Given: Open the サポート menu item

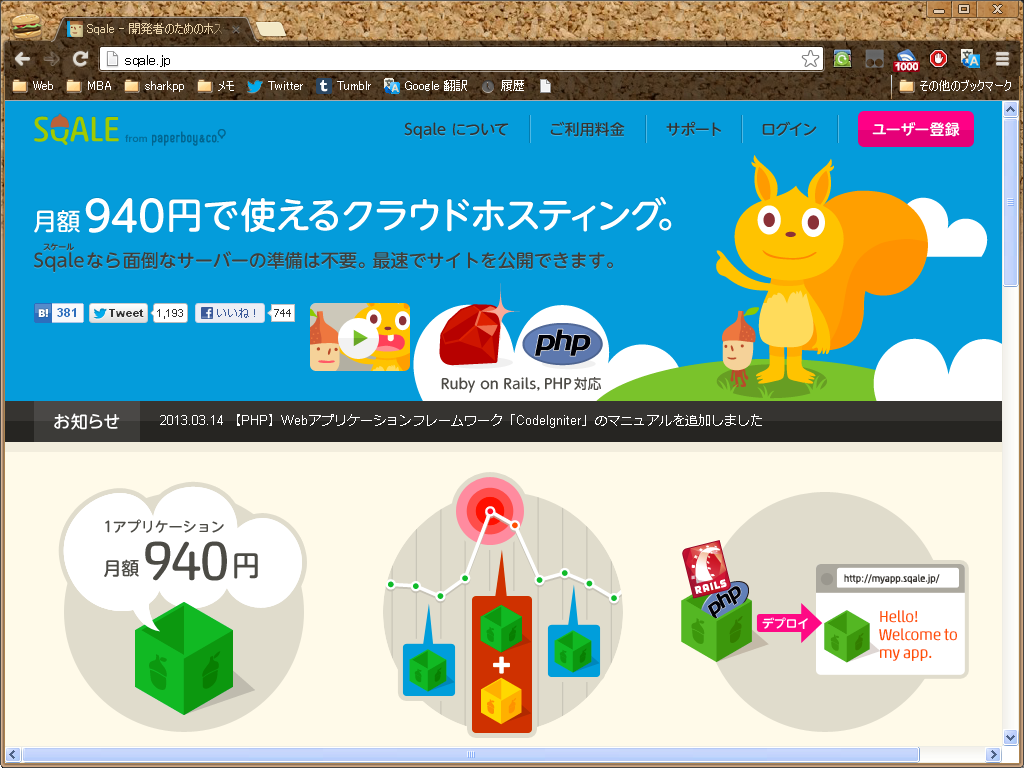Looking at the screenshot, I should tap(694, 129).
